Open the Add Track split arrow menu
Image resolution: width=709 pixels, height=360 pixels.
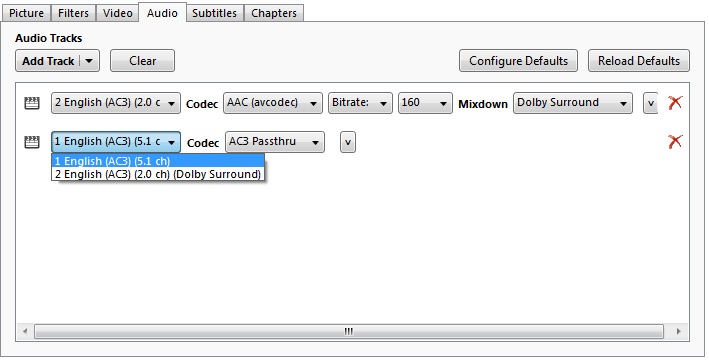89,61
